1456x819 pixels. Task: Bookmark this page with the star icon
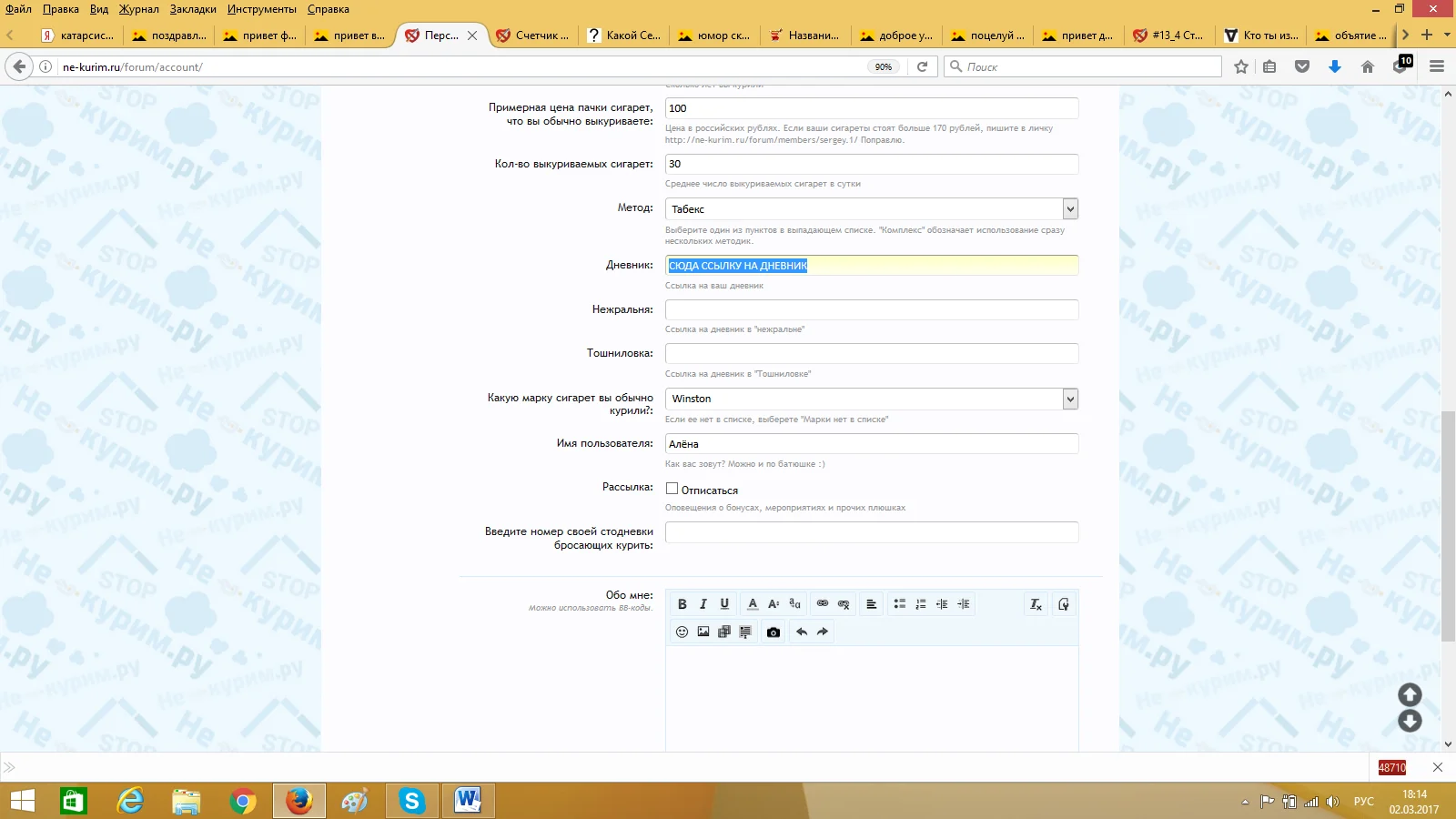1241,66
